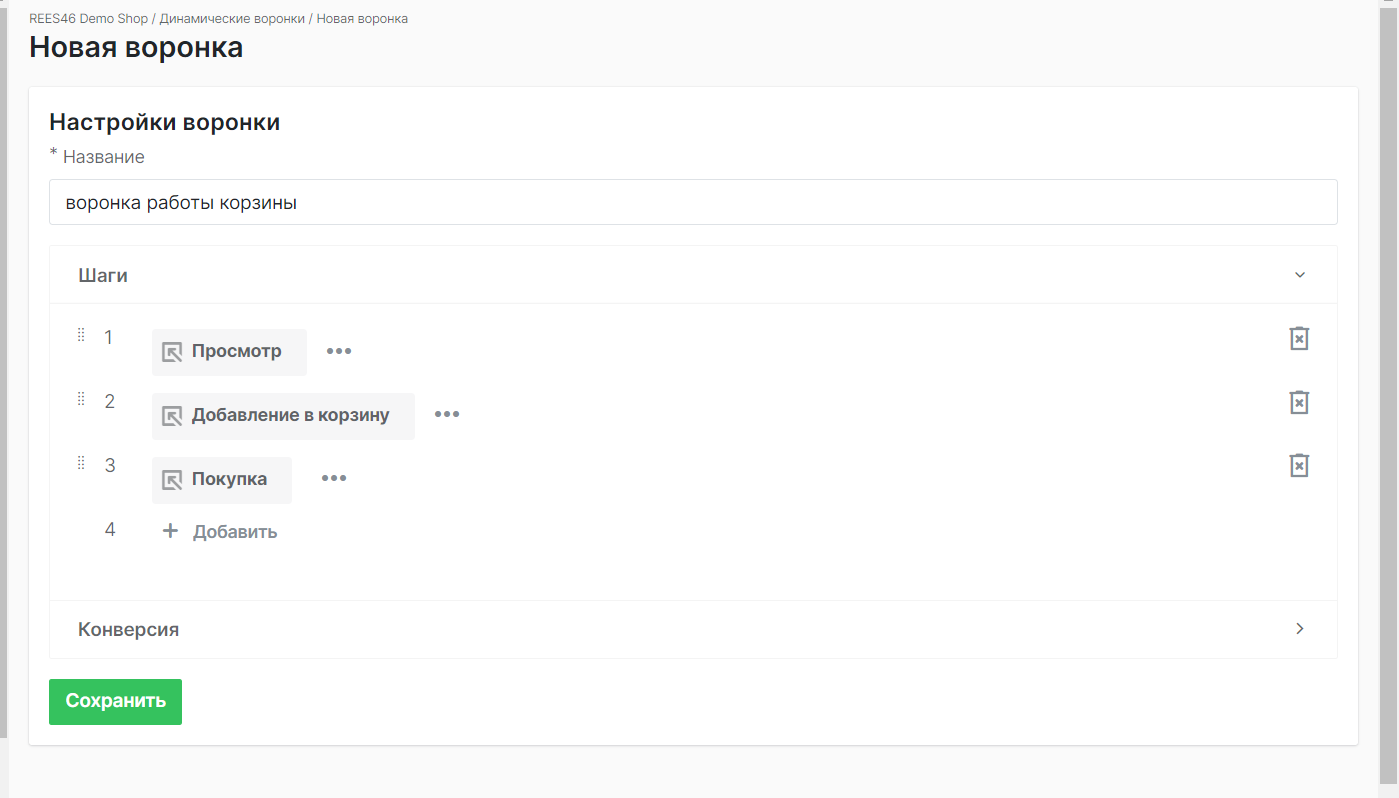Remove the Добавление в корзину step with trash icon
The height and width of the screenshot is (798, 1399).
click(x=1298, y=402)
